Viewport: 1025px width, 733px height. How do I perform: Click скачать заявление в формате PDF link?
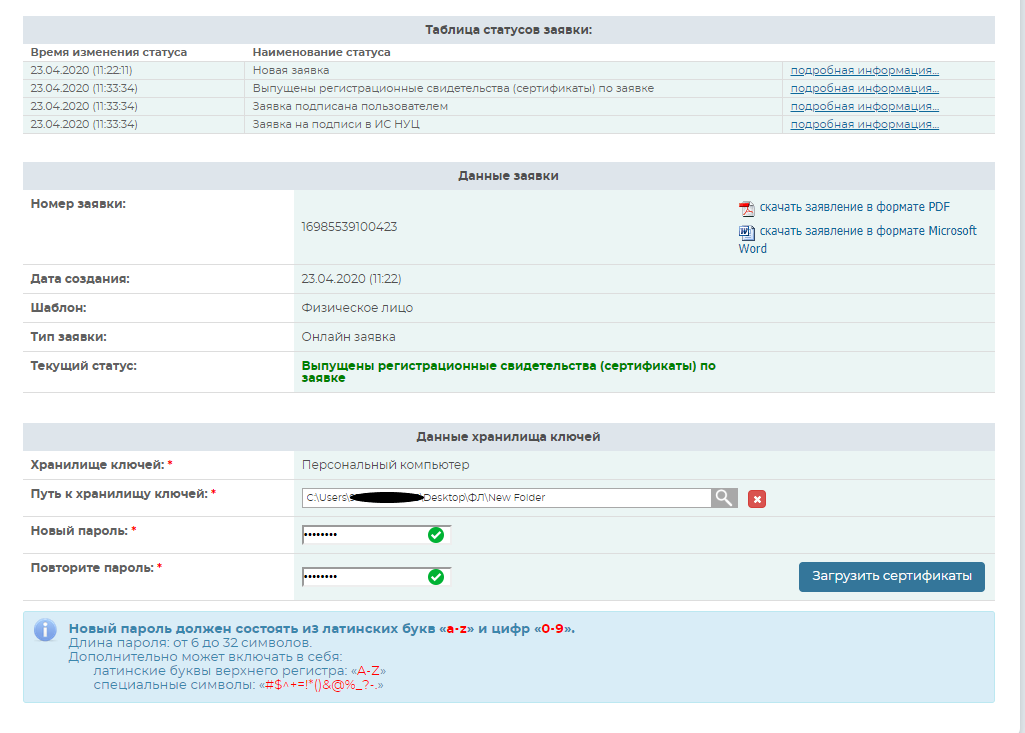click(854, 207)
